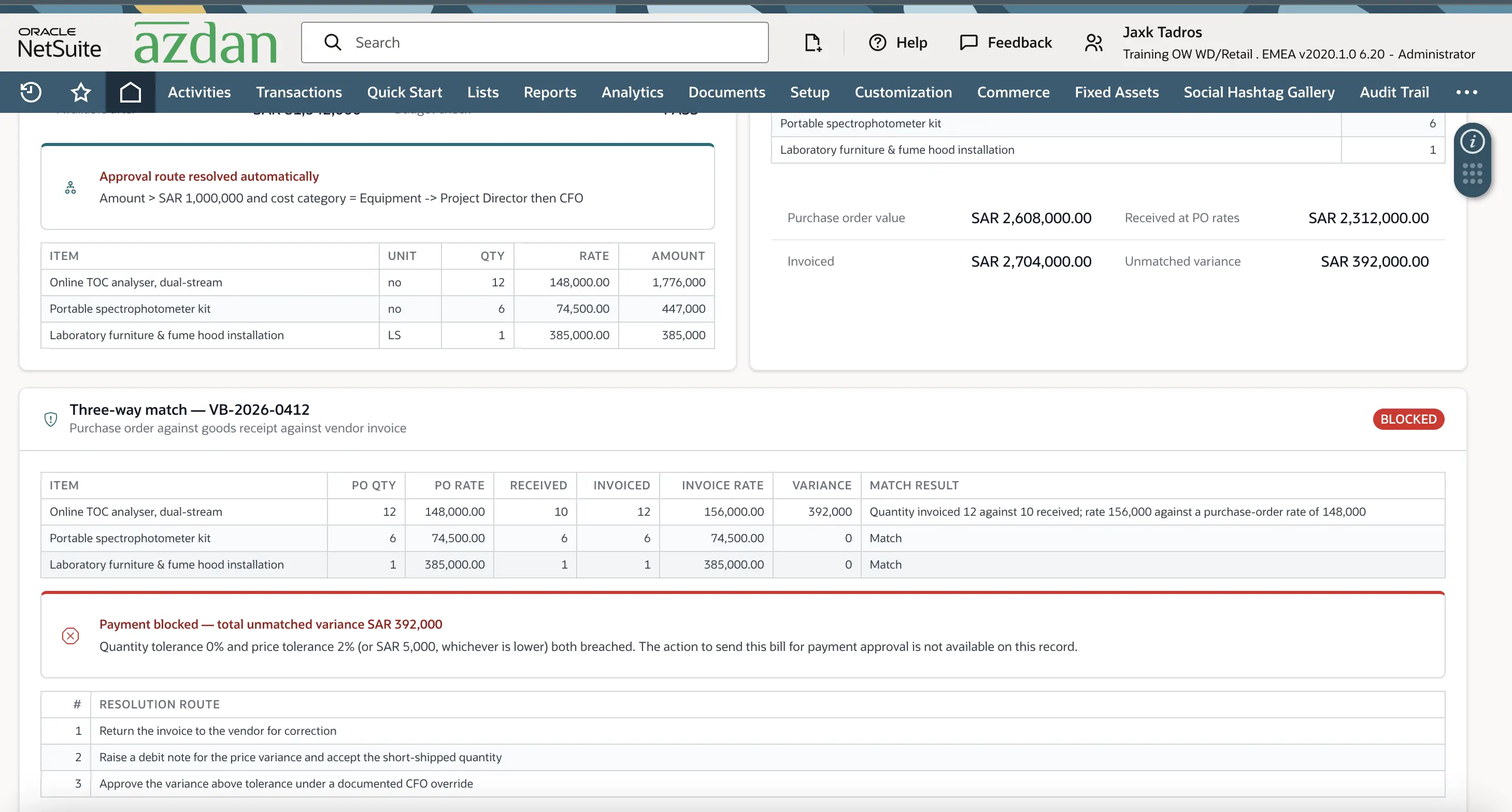Open the Shortcuts star icon
Viewport: 1512px width, 812px height.
80,92
